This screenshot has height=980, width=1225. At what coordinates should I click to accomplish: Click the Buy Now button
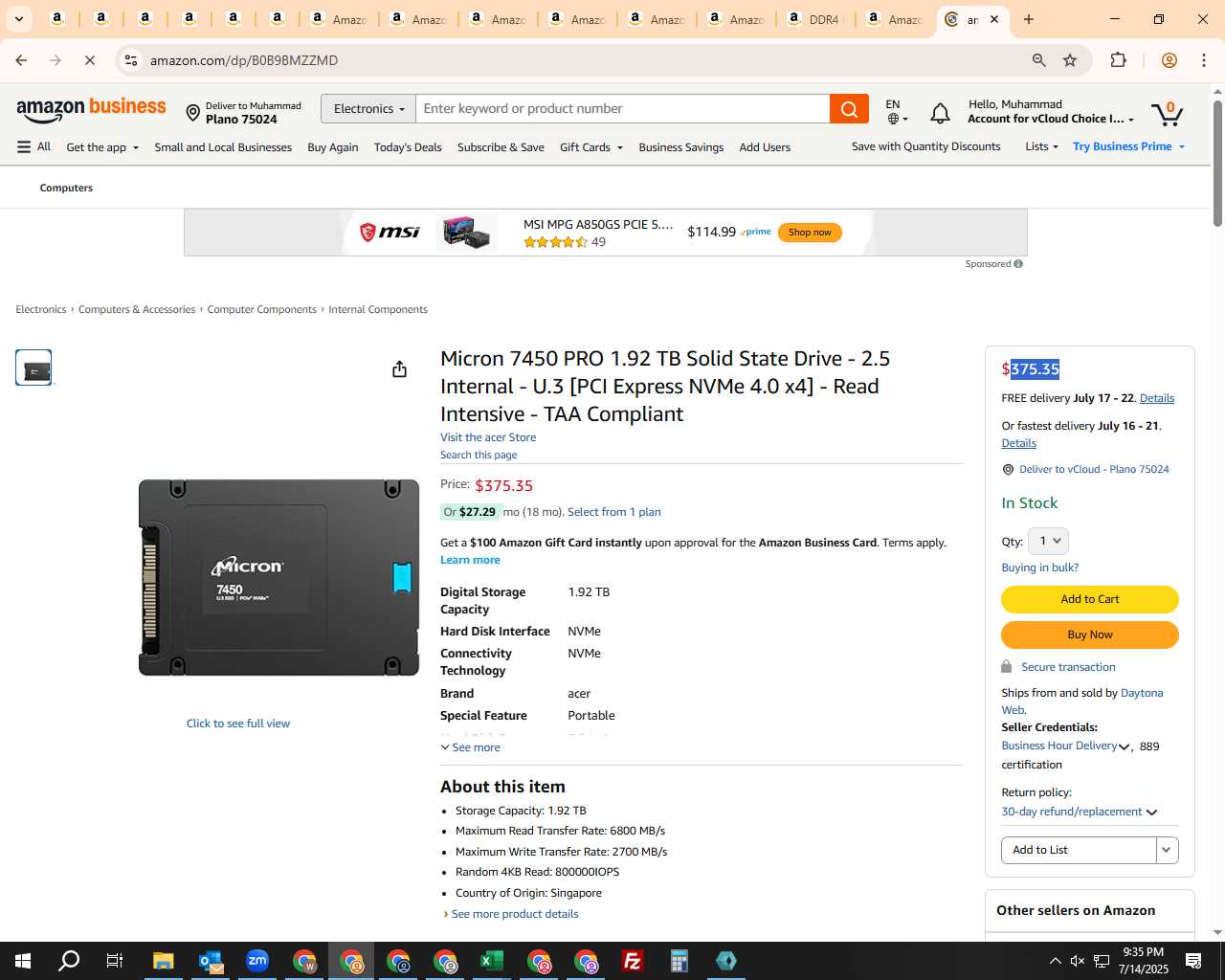1090,635
